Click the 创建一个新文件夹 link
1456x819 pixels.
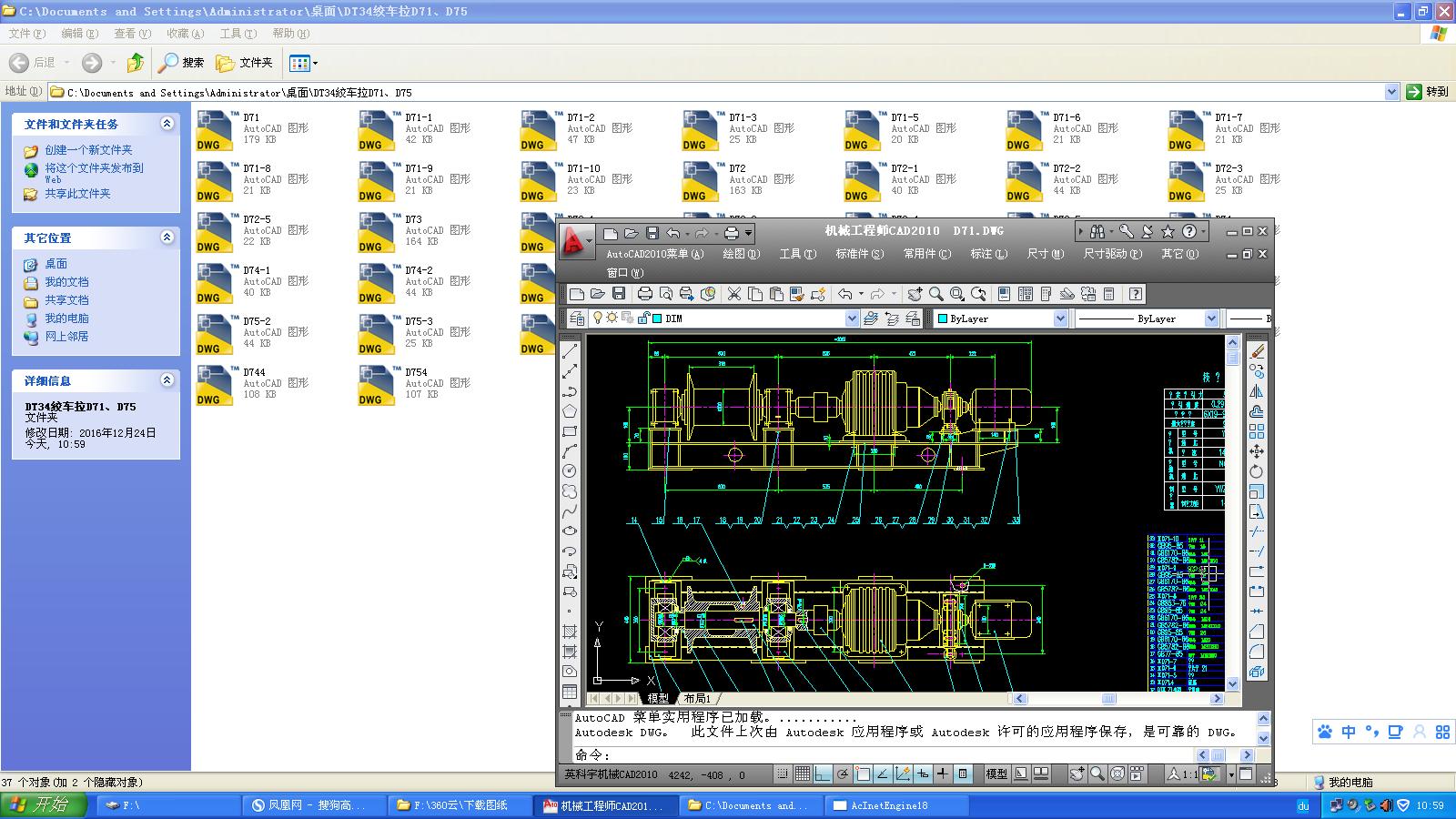(88, 150)
